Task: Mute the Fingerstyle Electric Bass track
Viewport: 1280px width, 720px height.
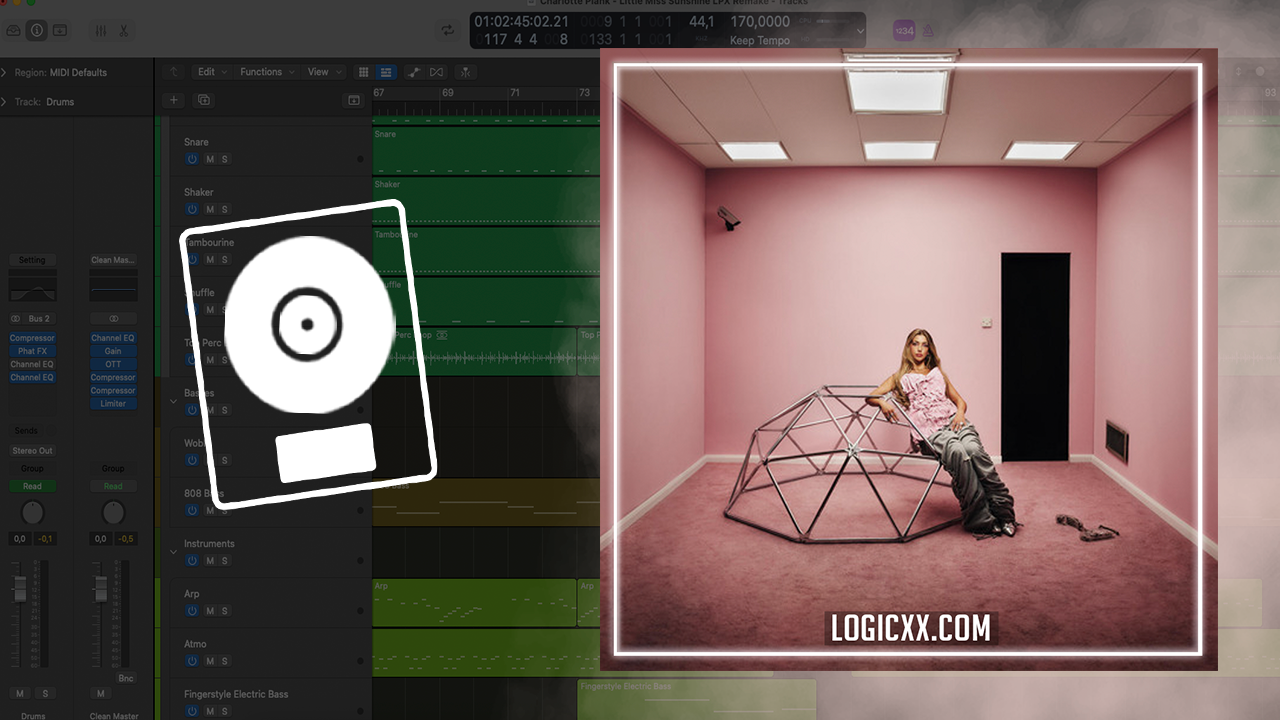Action: click(210, 711)
